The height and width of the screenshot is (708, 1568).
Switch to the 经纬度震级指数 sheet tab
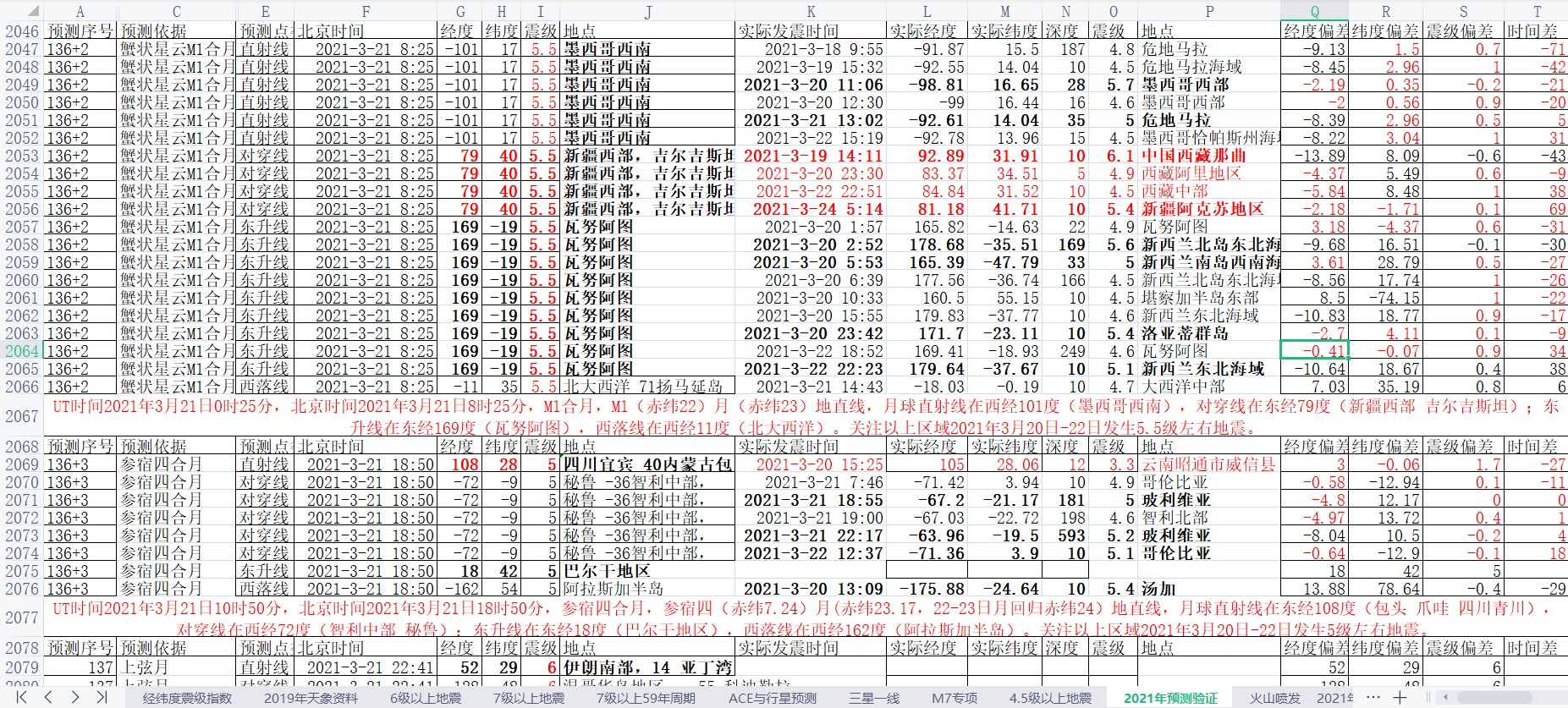click(x=187, y=698)
